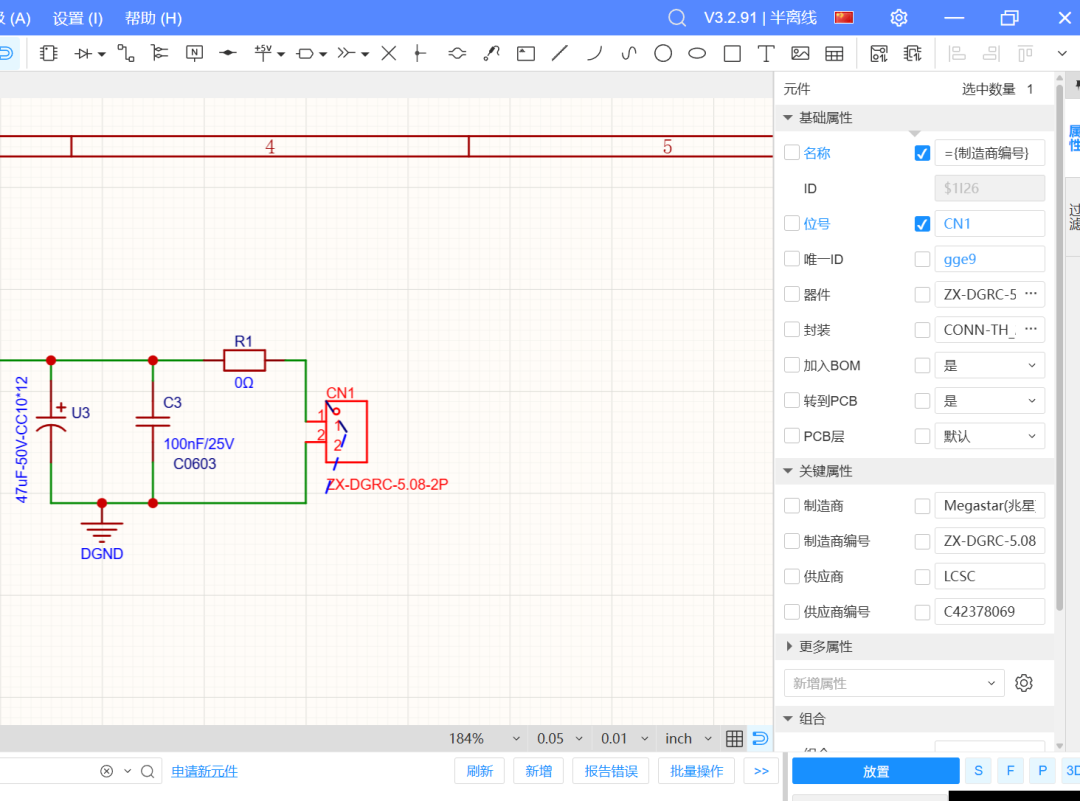Click the blue 放置 button
The image size is (1080, 801).
(x=875, y=771)
